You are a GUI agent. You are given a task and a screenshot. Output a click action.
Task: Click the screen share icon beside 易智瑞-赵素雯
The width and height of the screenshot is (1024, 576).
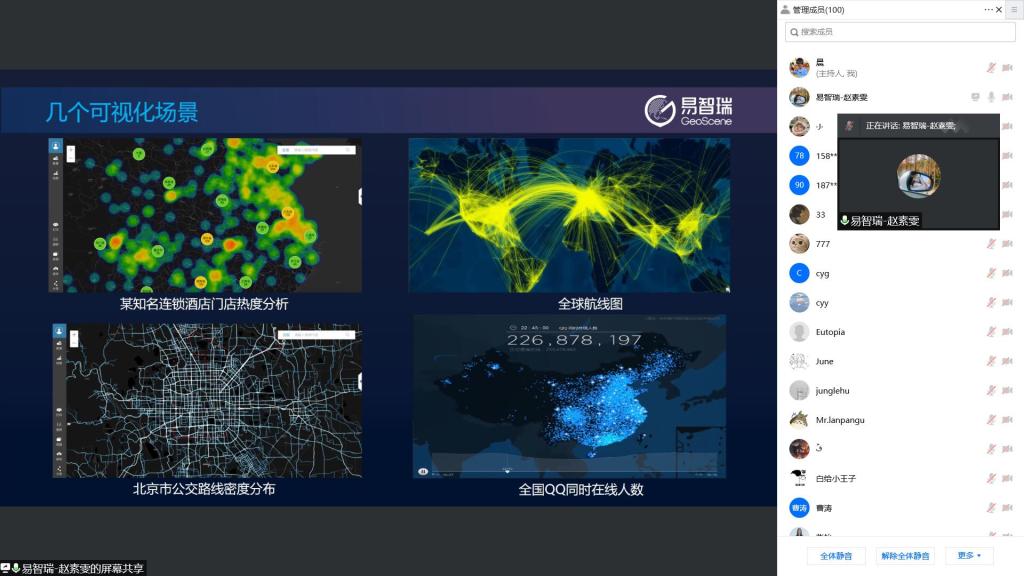(x=975, y=97)
